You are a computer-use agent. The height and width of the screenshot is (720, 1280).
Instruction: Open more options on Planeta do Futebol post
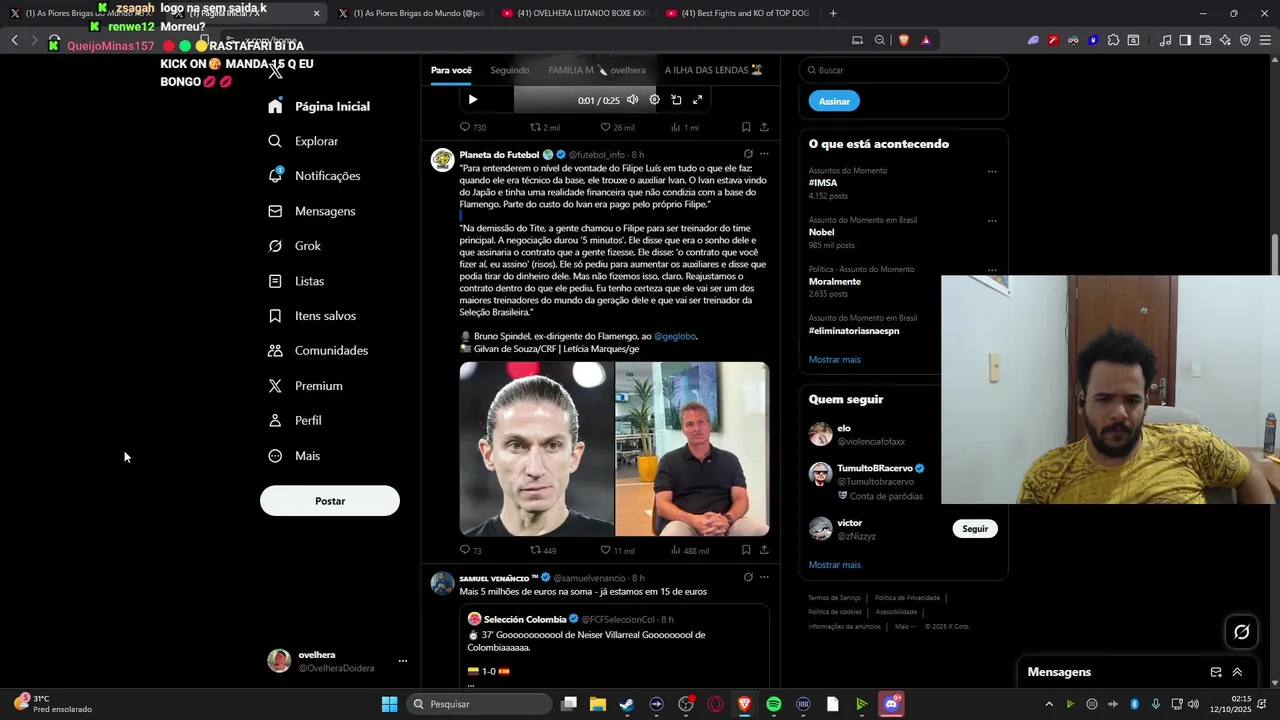764,154
